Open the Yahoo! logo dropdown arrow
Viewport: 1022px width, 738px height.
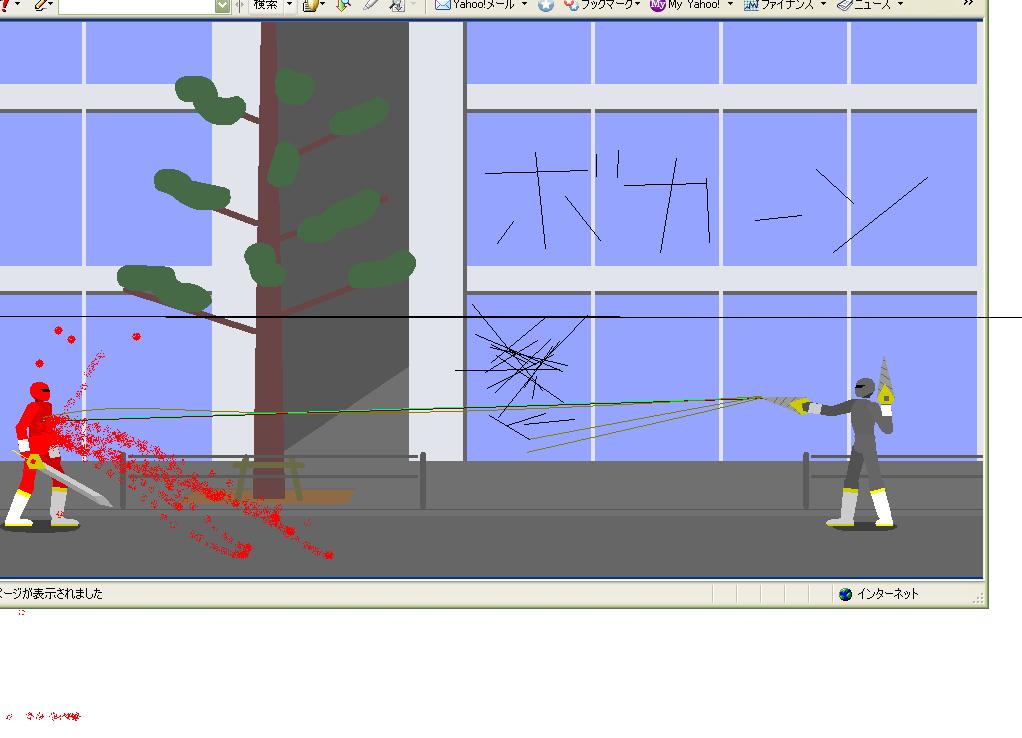(18, 4)
